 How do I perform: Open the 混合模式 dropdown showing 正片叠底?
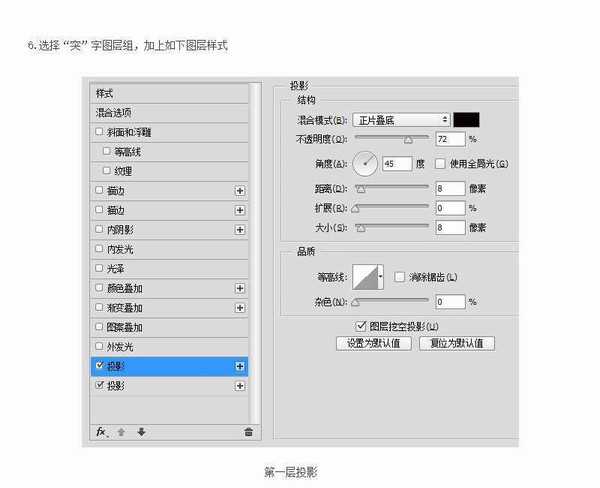(x=401, y=120)
